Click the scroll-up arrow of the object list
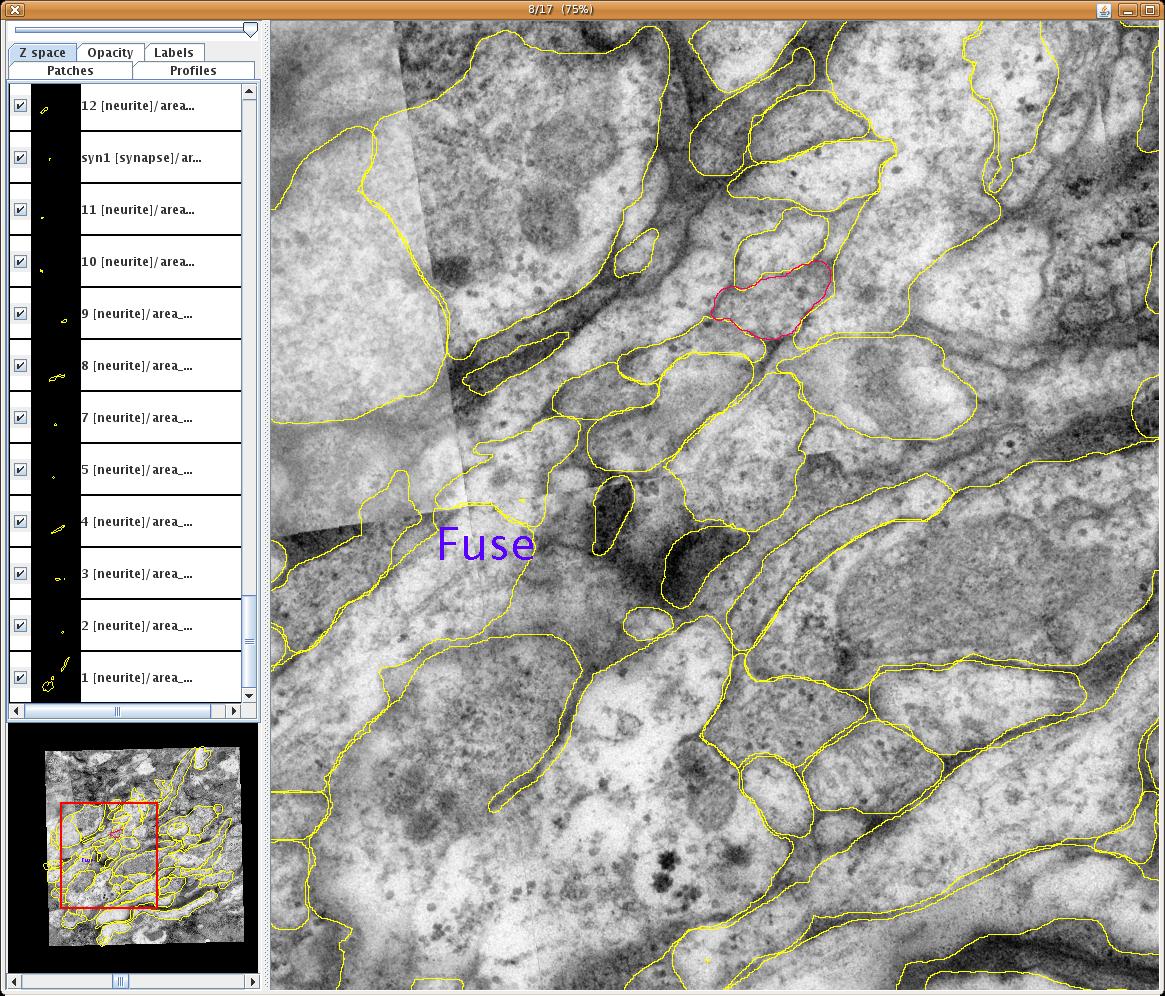The height and width of the screenshot is (996, 1165). (x=249, y=92)
